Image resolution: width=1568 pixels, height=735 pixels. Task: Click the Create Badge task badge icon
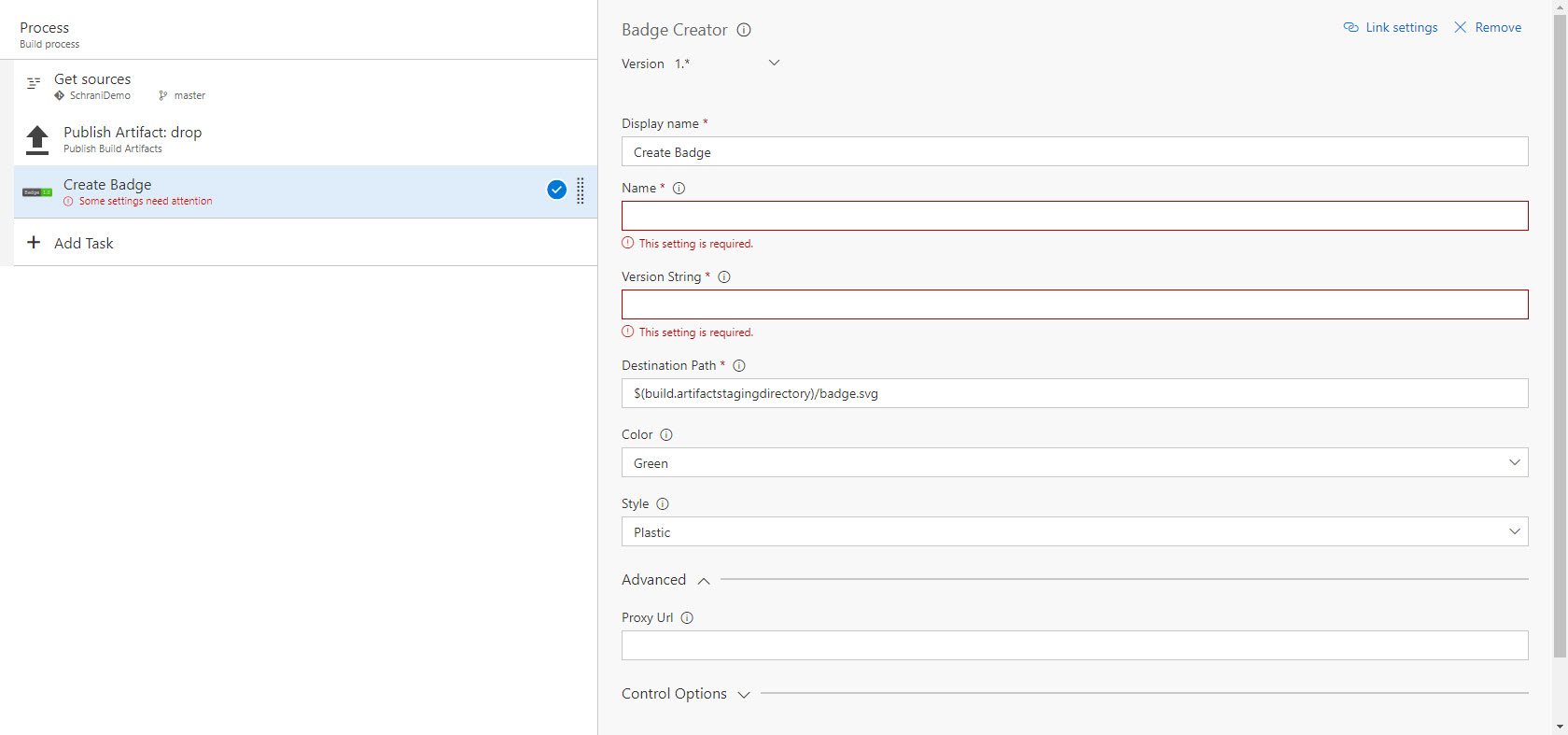pyautogui.click(x=37, y=192)
